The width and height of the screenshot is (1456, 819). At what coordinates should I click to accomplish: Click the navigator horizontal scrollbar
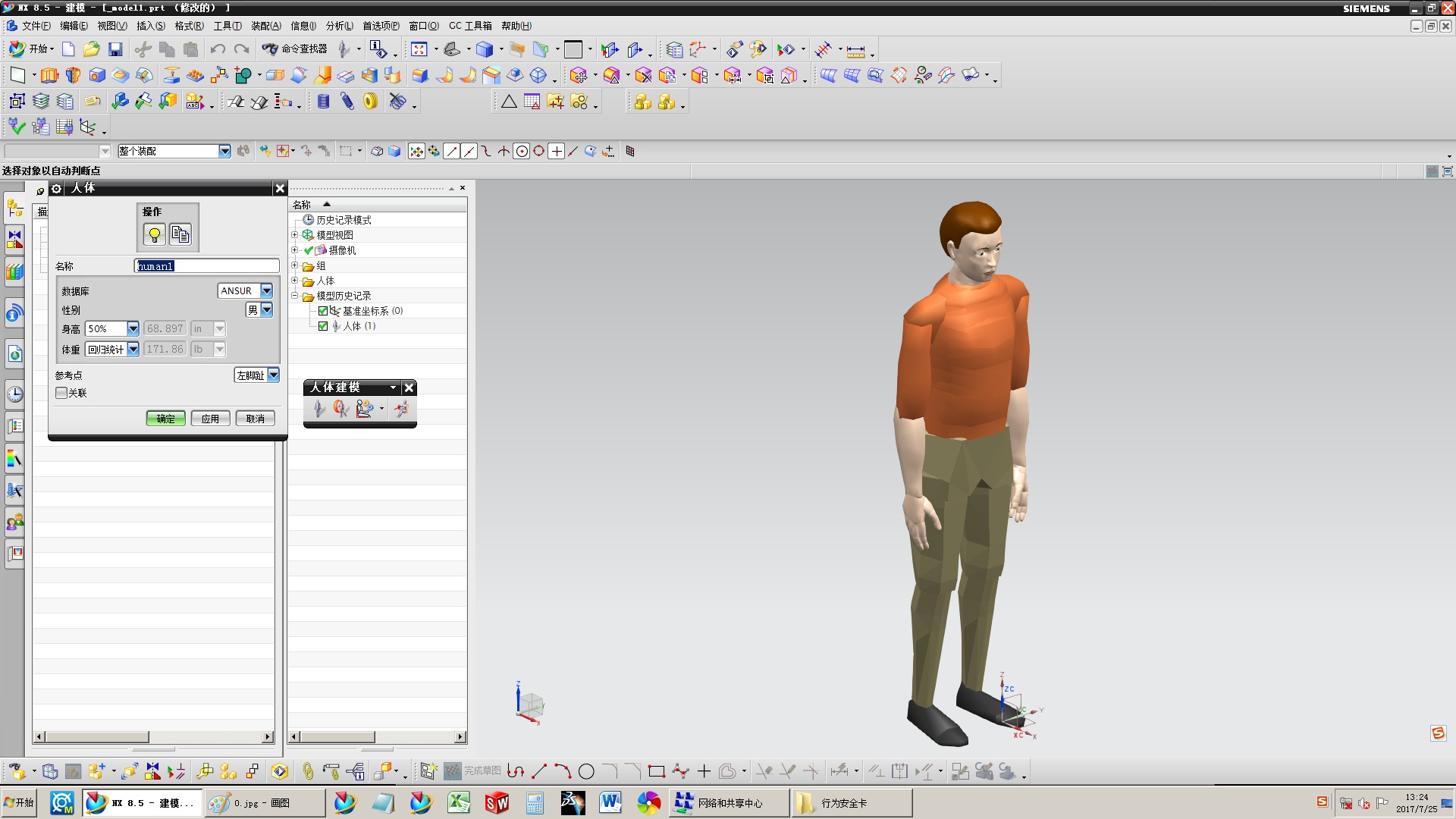[x=378, y=737]
